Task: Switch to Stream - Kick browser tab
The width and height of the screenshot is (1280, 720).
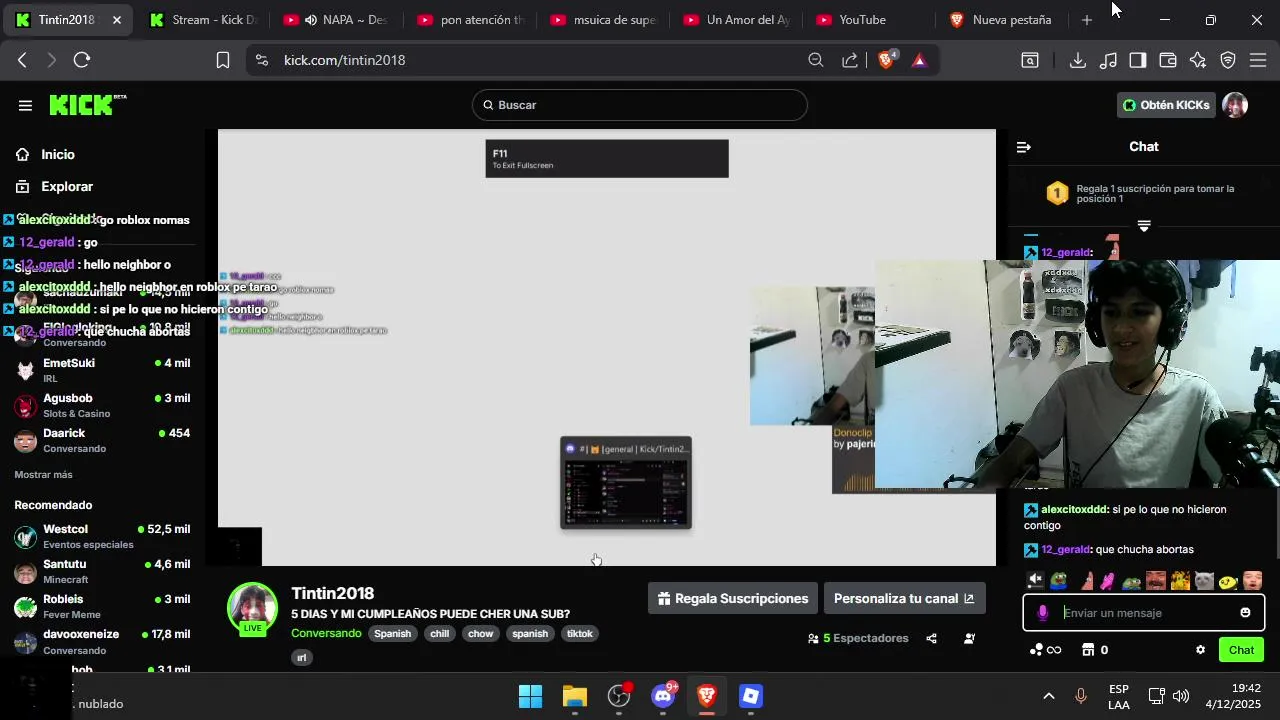Action: pyautogui.click(x=203, y=20)
